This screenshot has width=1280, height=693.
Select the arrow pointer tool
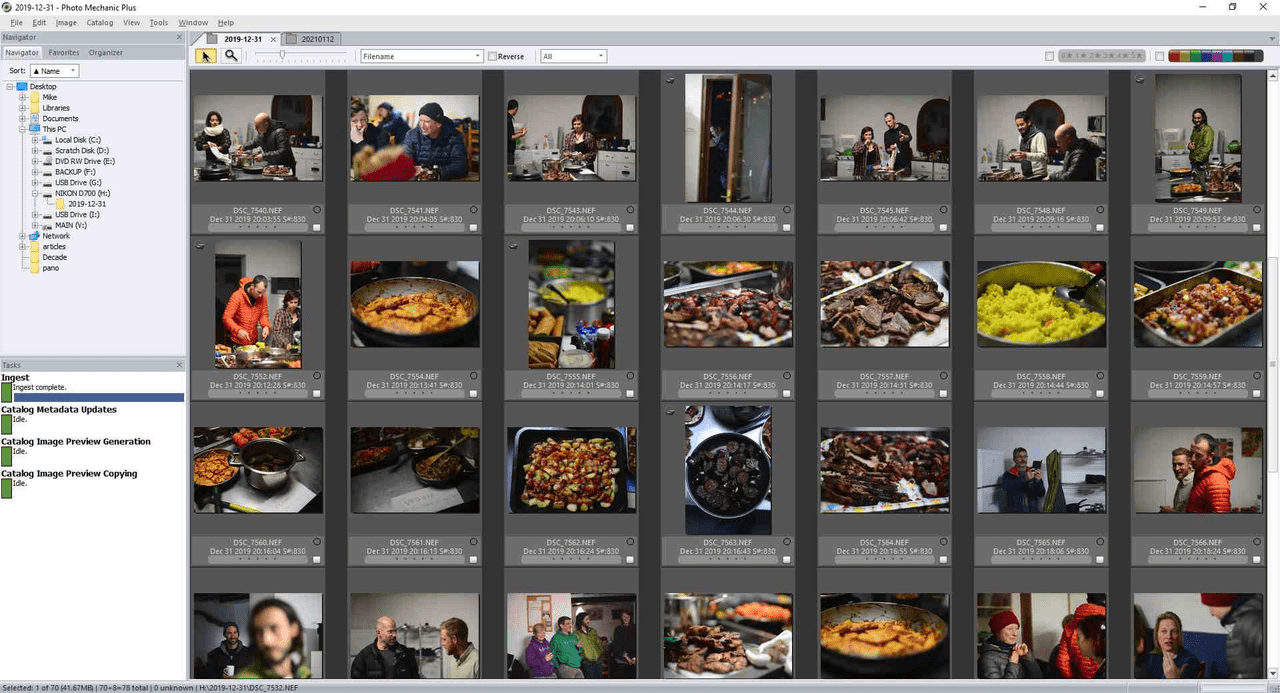(206, 56)
